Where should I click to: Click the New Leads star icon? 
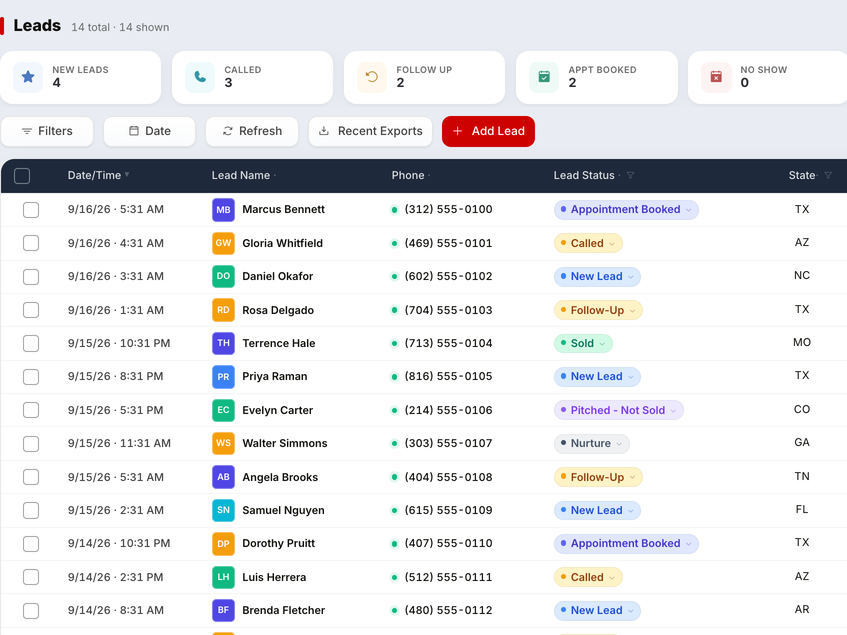coord(28,77)
